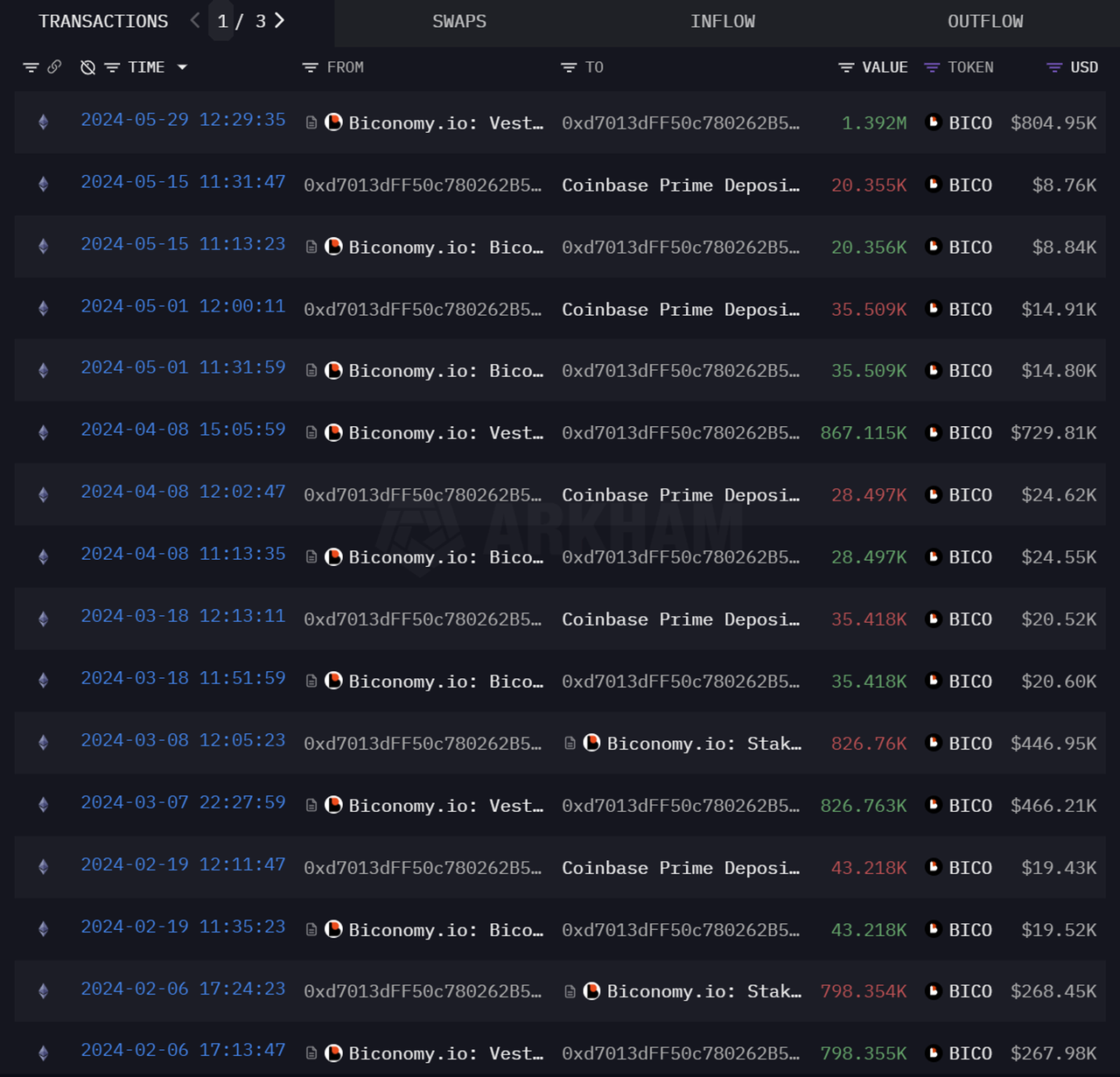This screenshot has height=1077, width=1120.
Task: Open the VALUE column filter
Action: 846,67
